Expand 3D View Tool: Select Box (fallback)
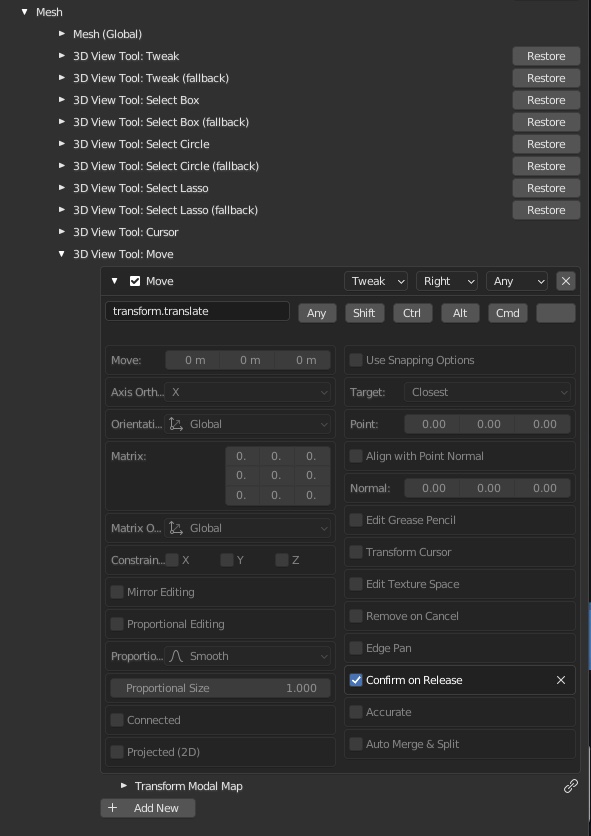The height and width of the screenshot is (836, 591). 62,122
